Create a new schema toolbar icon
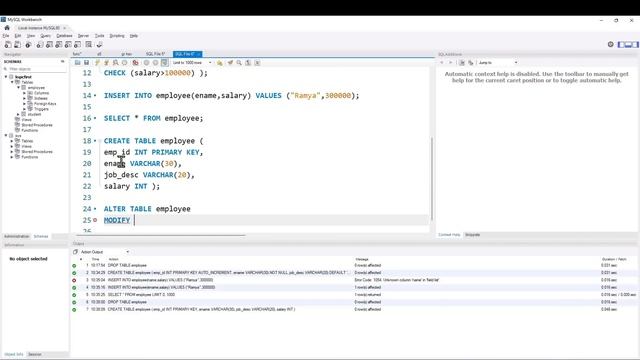 (40, 44)
